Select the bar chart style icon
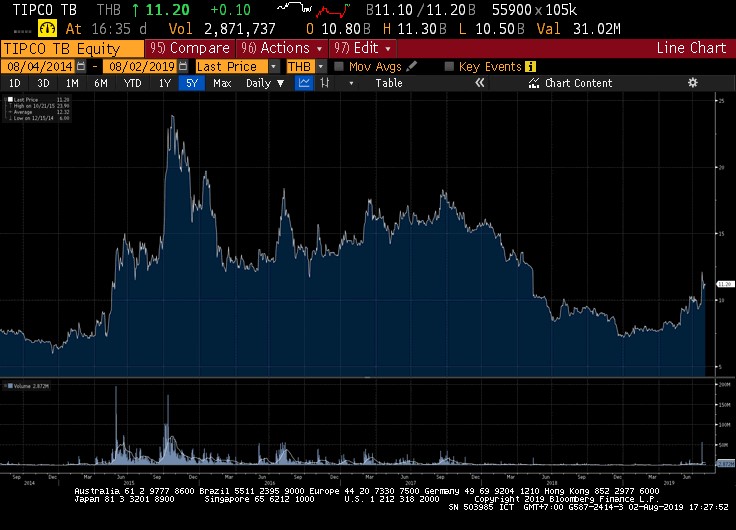The image size is (736, 530). click(x=324, y=83)
